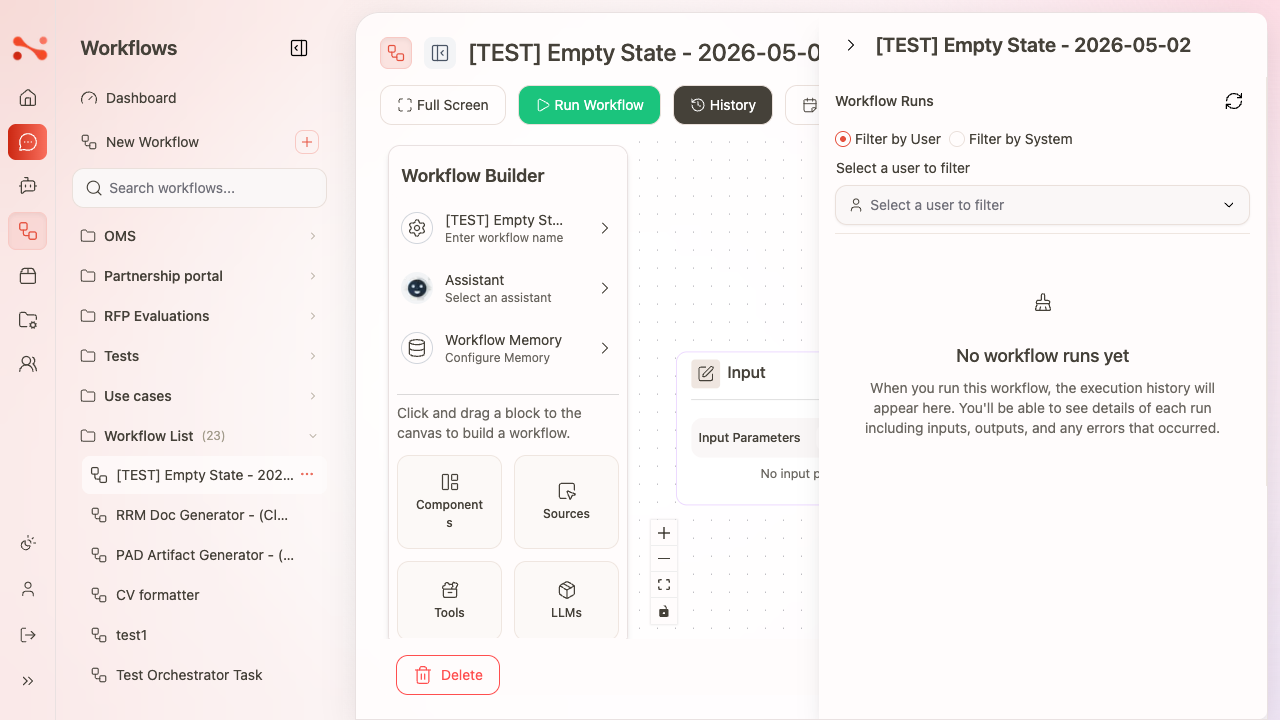Click the History button
Viewport: 1280px width, 720px height.
coord(723,105)
